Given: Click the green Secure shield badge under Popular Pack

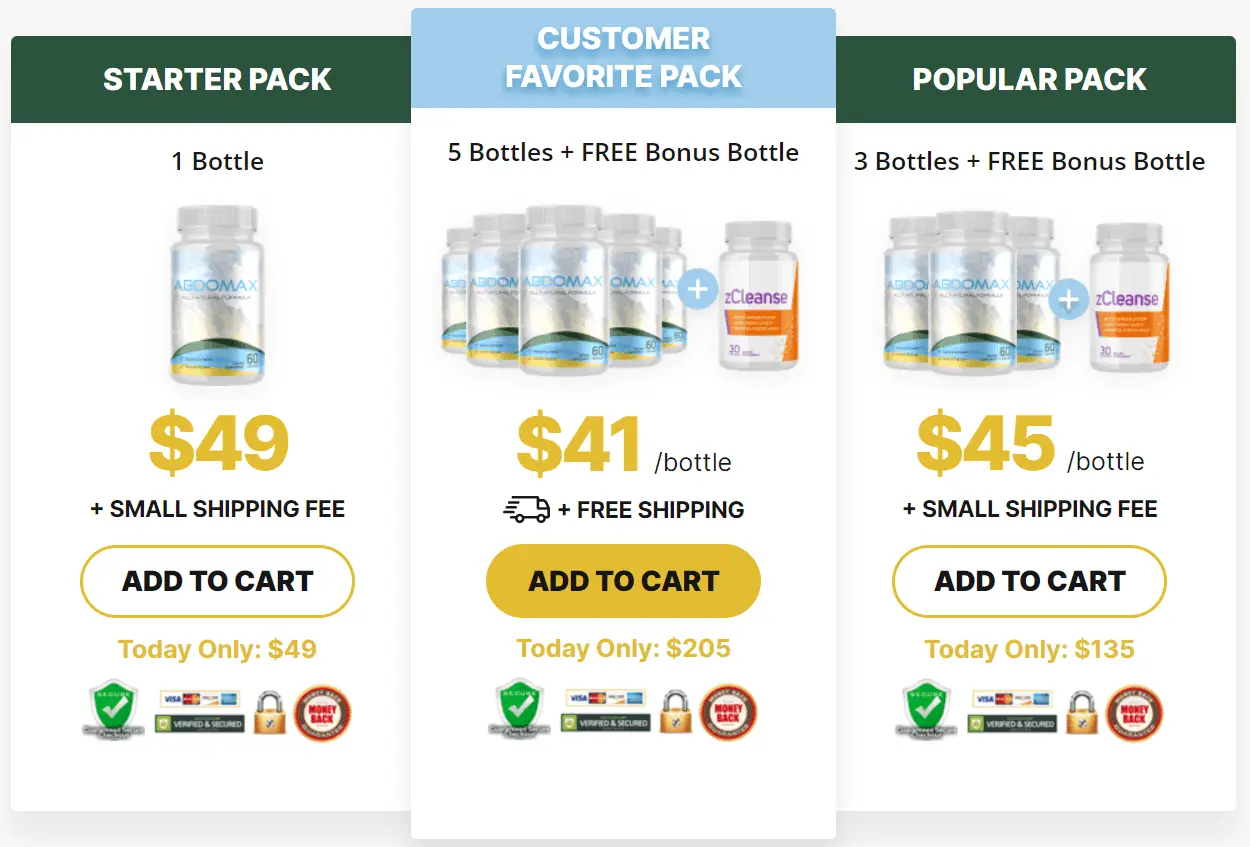Looking at the screenshot, I should coord(925,710).
